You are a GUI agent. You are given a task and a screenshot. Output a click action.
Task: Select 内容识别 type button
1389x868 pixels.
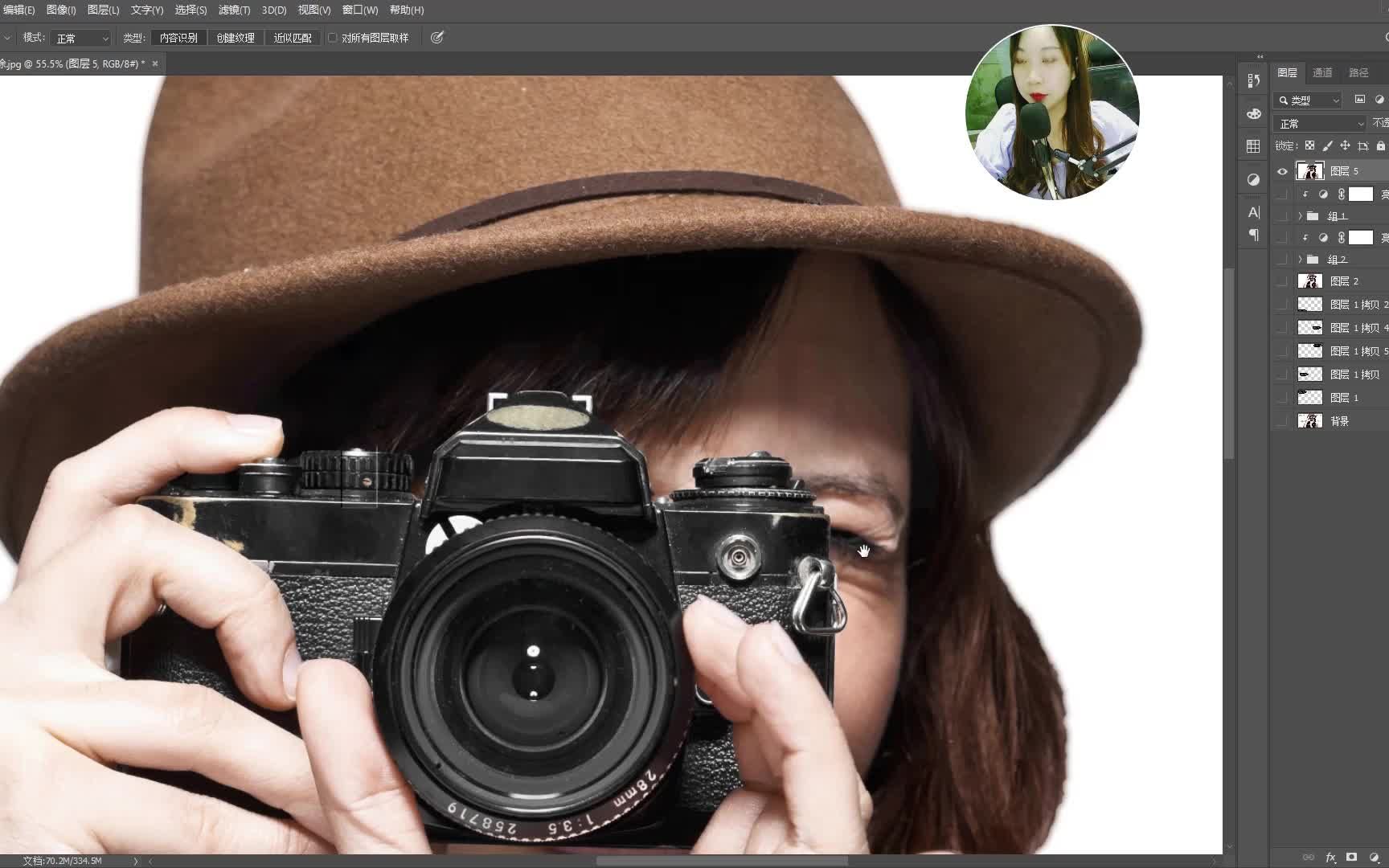tap(178, 38)
